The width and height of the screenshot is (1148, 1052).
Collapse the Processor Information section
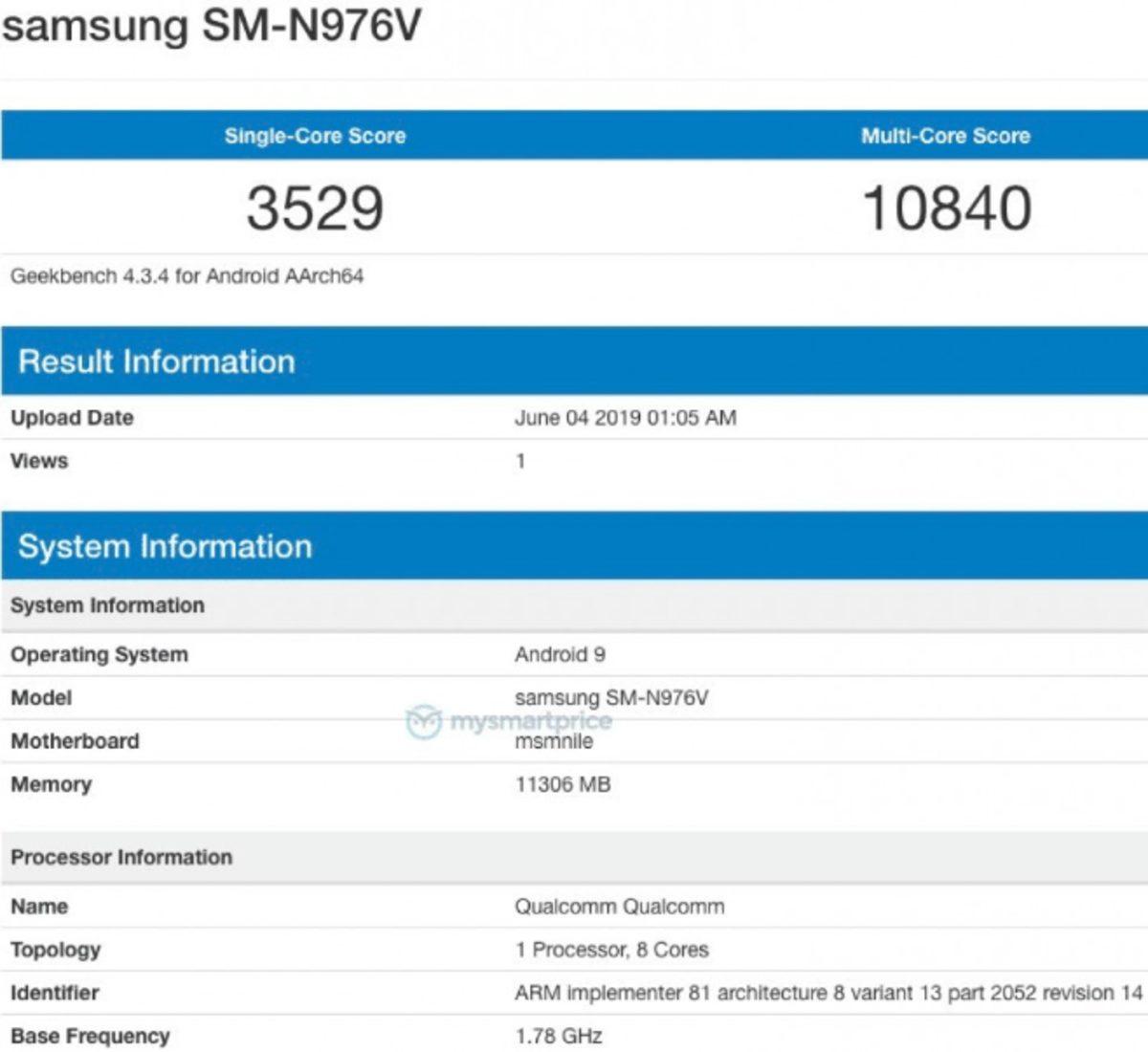122,857
